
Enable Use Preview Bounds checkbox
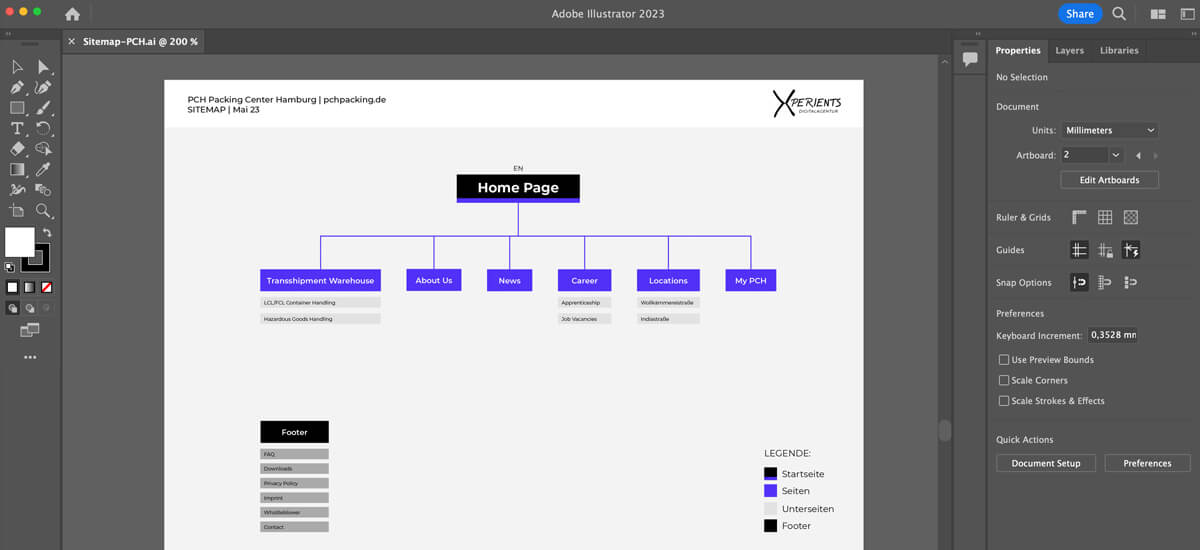point(1004,360)
